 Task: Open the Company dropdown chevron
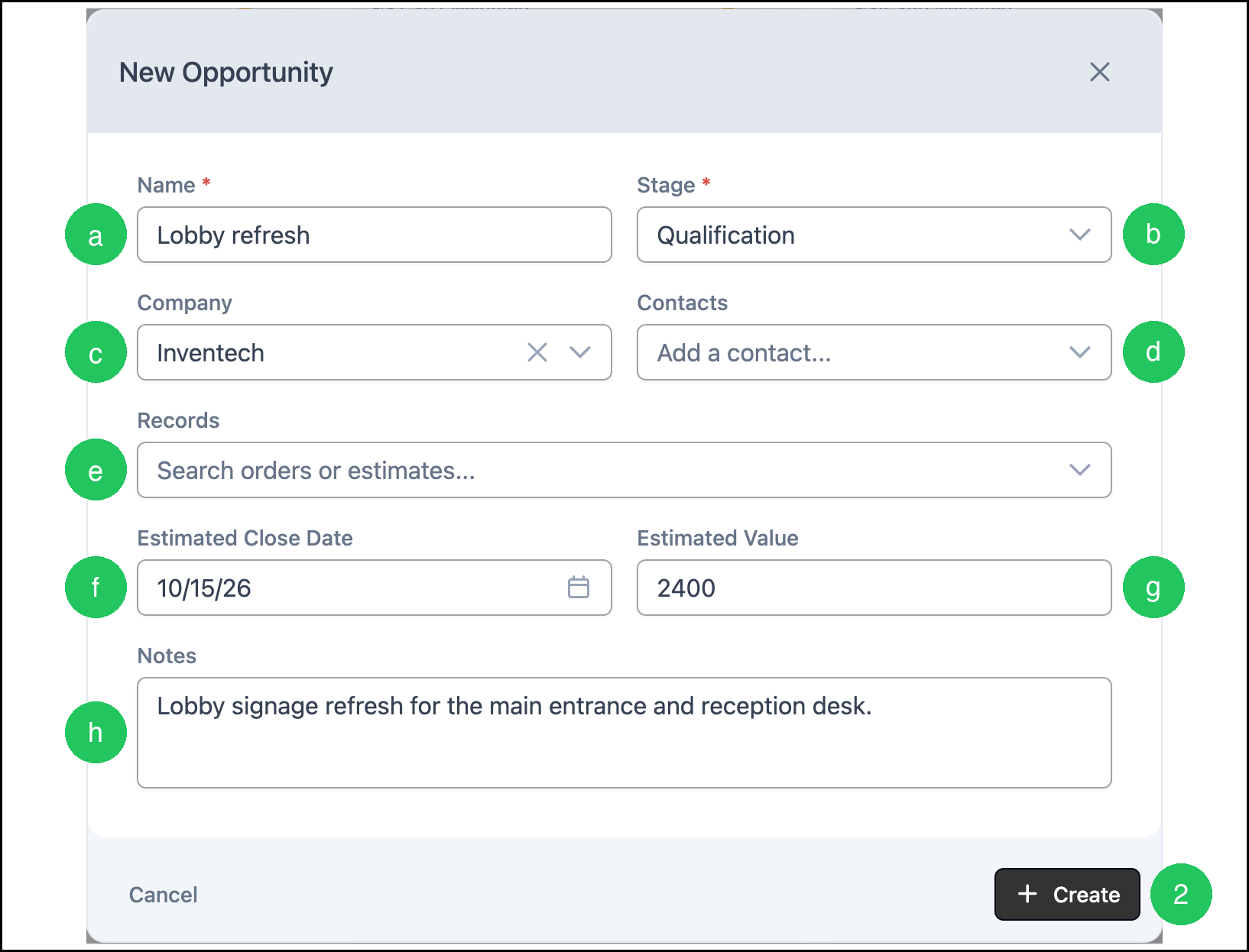point(580,352)
